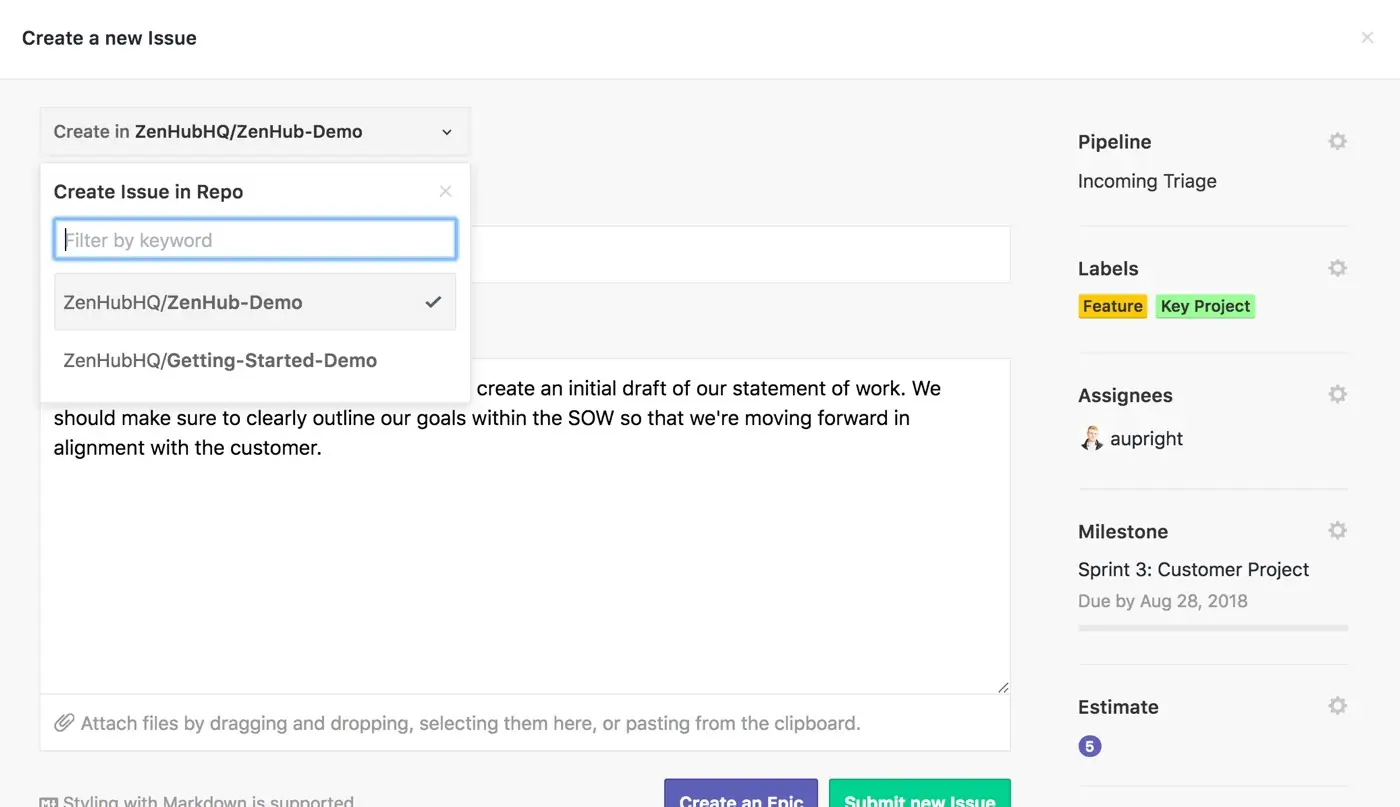Open the Labels settings gear

click(x=1337, y=268)
